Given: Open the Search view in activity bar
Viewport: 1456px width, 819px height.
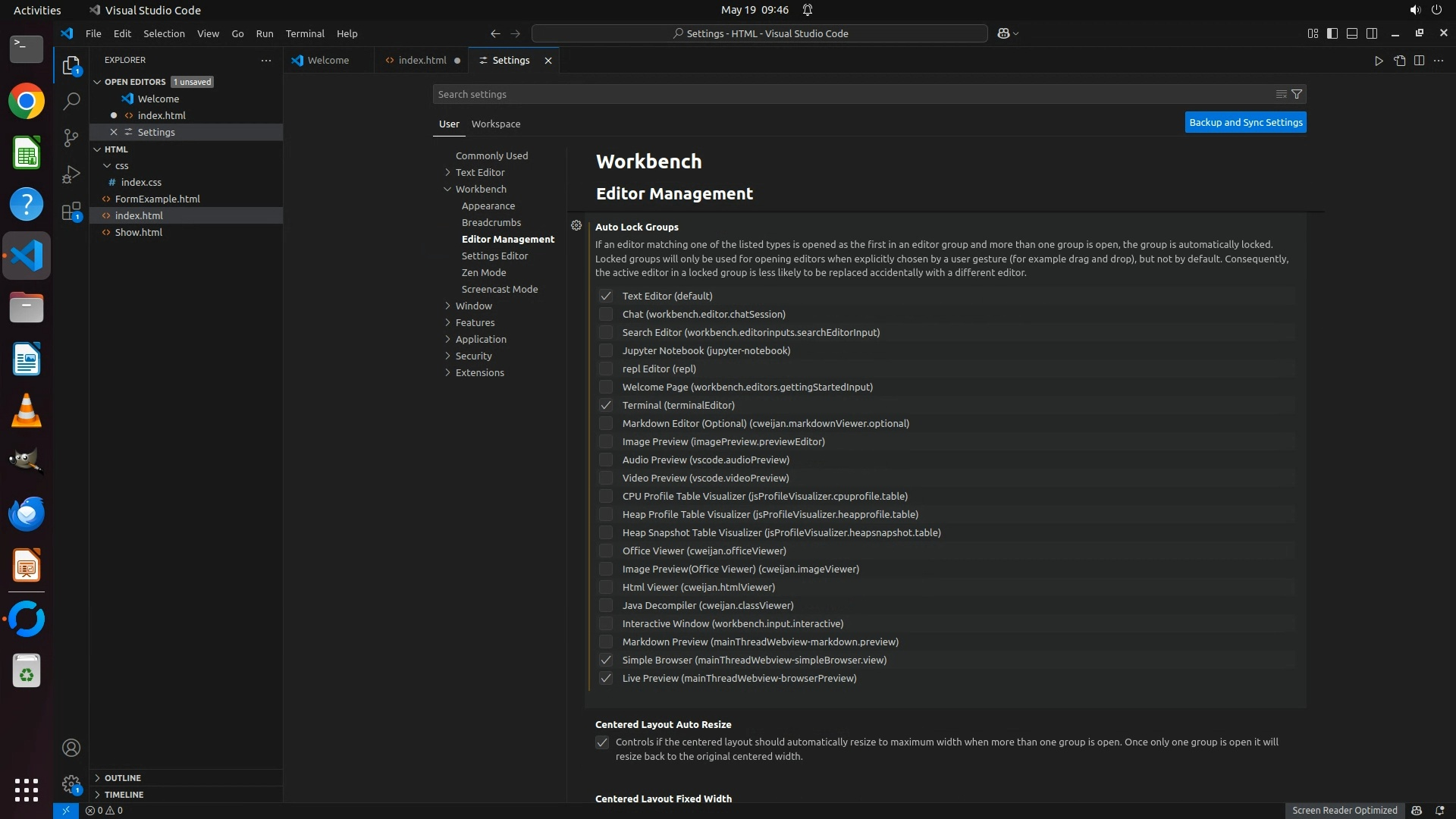Looking at the screenshot, I should tap(71, 101).
